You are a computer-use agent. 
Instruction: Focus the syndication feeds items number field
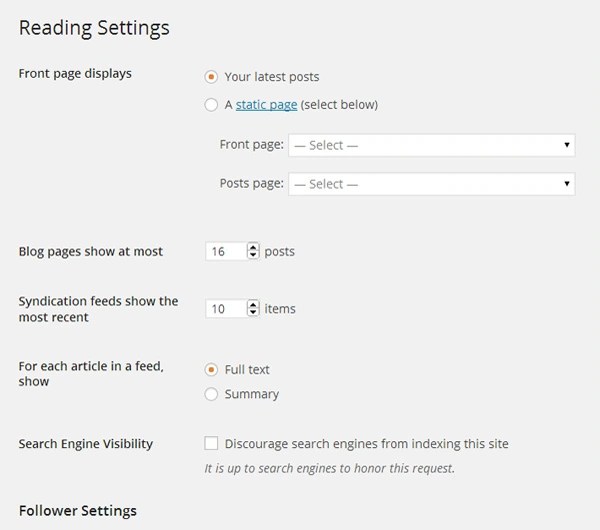click(224, 309)
